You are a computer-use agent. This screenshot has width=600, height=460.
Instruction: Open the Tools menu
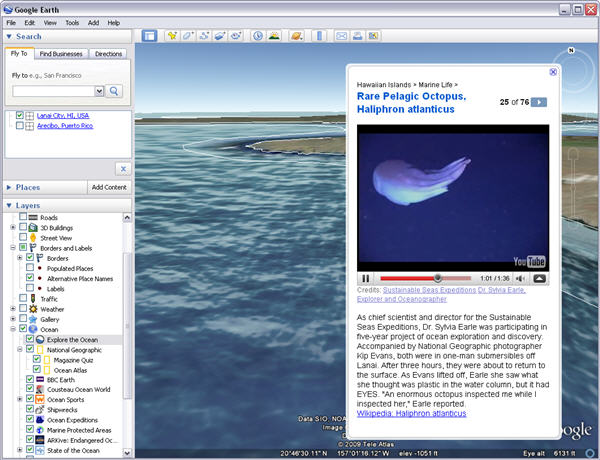72,21
